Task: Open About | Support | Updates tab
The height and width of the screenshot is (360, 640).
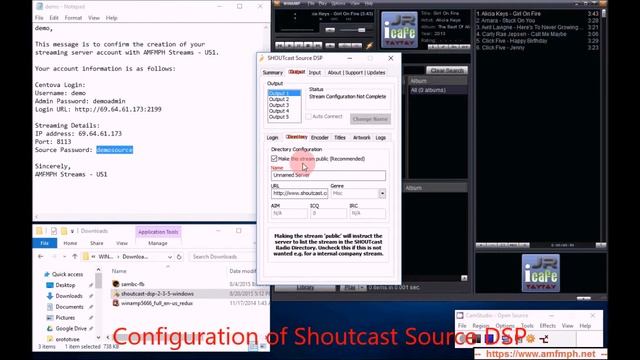Action: [356, 73]
